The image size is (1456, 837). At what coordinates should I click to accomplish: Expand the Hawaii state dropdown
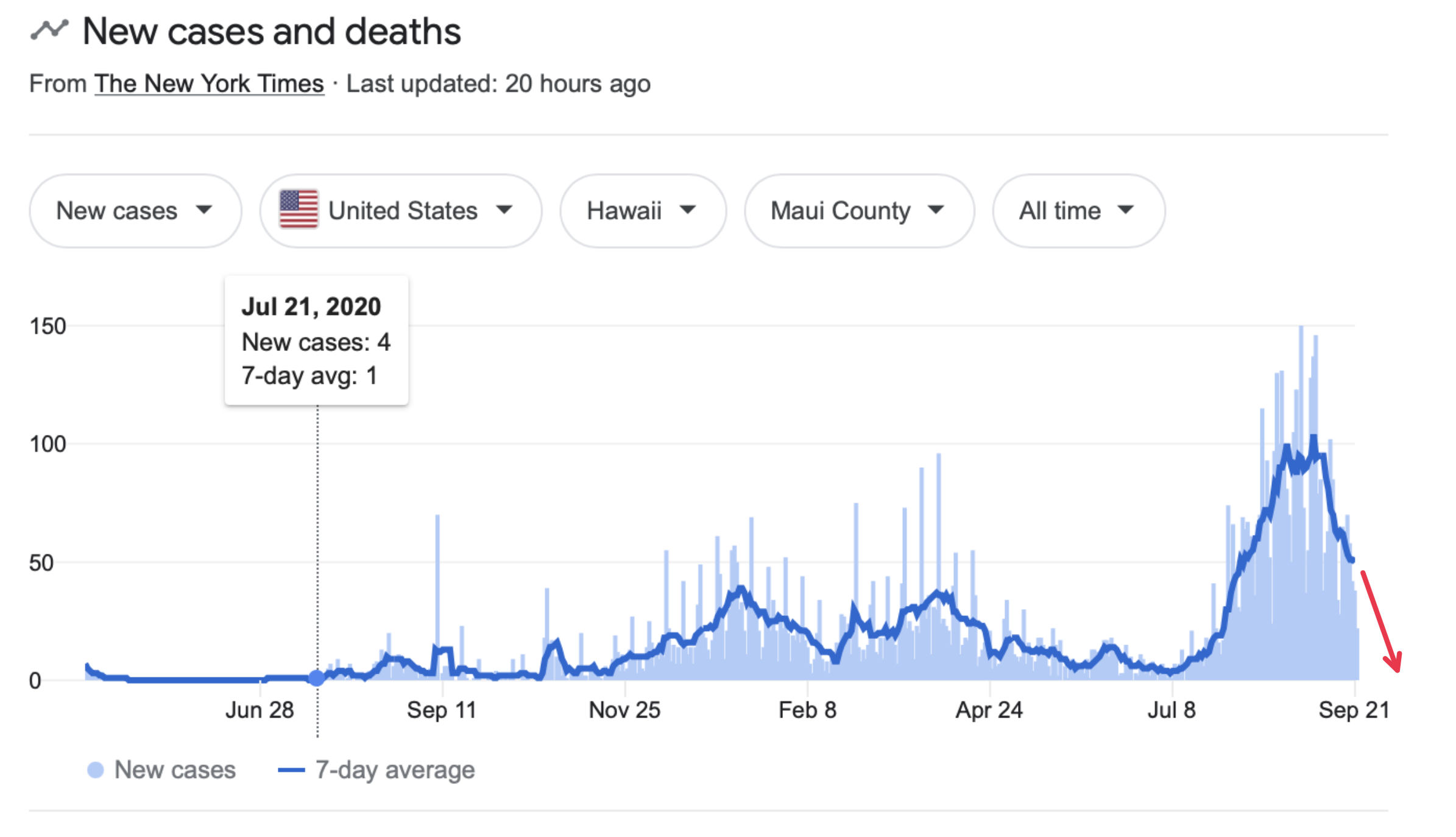(642, 211)
